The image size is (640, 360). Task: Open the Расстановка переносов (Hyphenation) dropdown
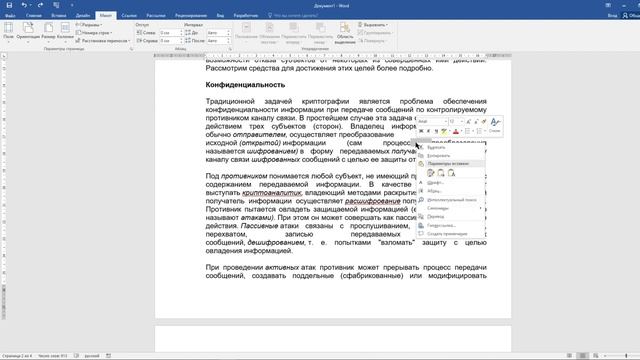[x=103, y=41]
